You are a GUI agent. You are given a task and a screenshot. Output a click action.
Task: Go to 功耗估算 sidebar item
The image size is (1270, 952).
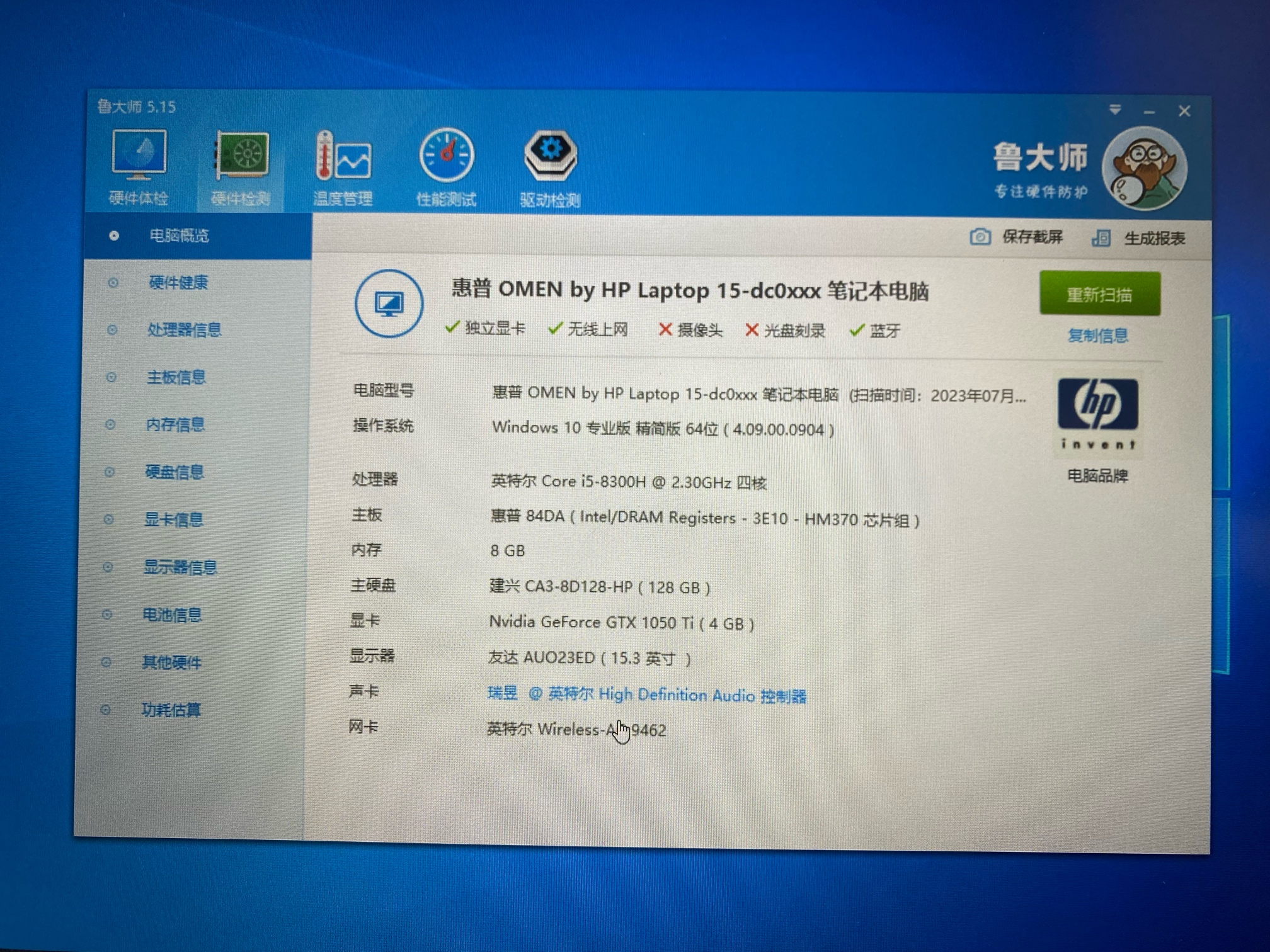pos(171,710)
